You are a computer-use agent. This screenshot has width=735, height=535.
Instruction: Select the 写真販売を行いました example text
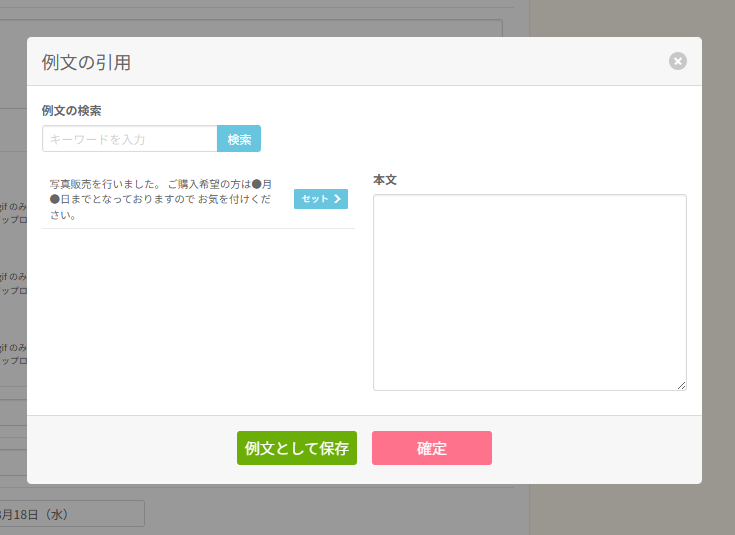[161, 199]
